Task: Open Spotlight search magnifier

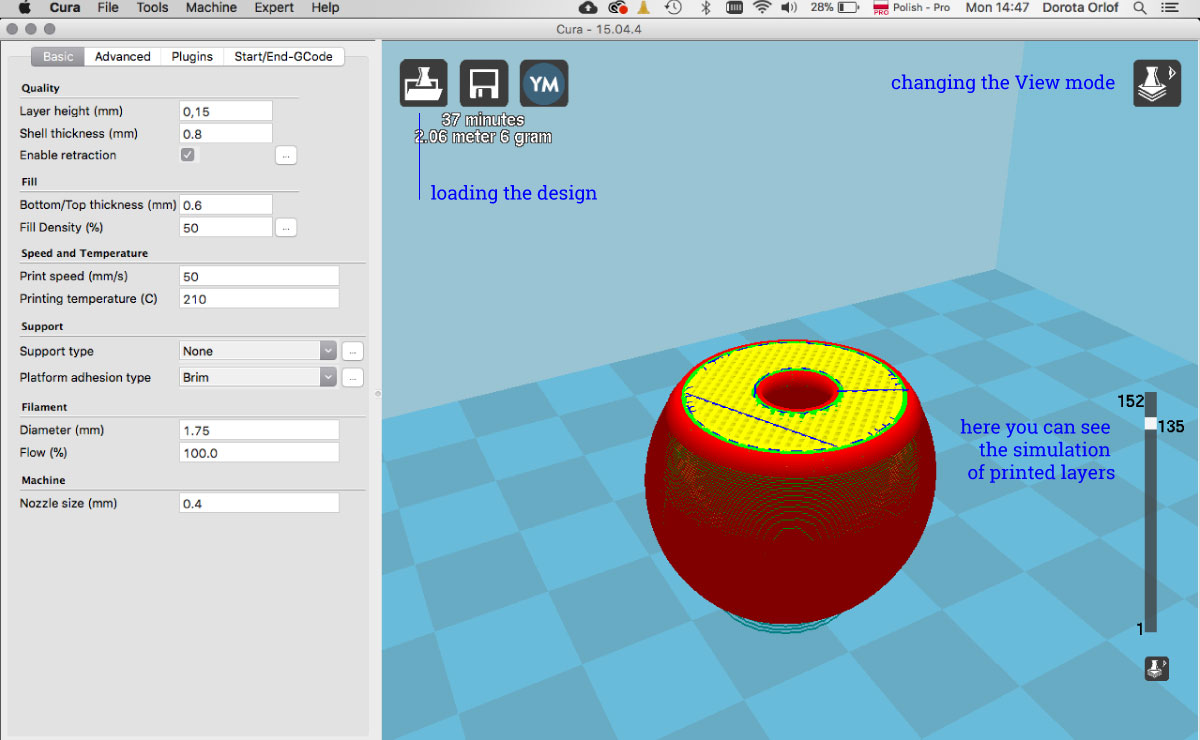Action: (1141, 8)
